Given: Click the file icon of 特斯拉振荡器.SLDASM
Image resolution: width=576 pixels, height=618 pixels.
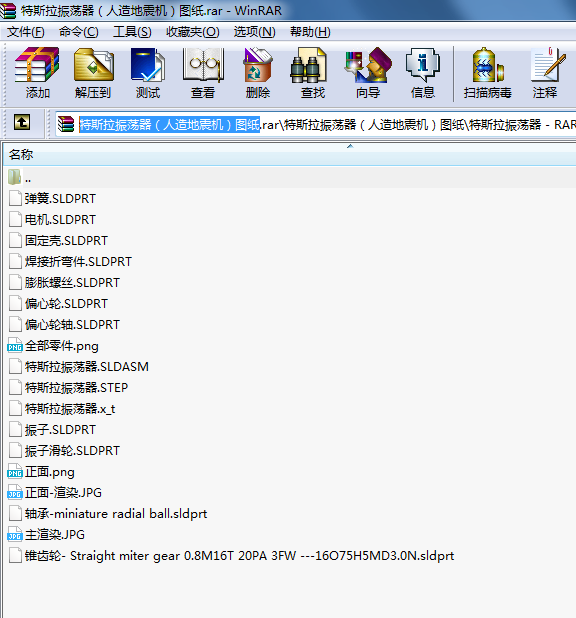Looking at the screenshot, I should [x=15, y=367].
